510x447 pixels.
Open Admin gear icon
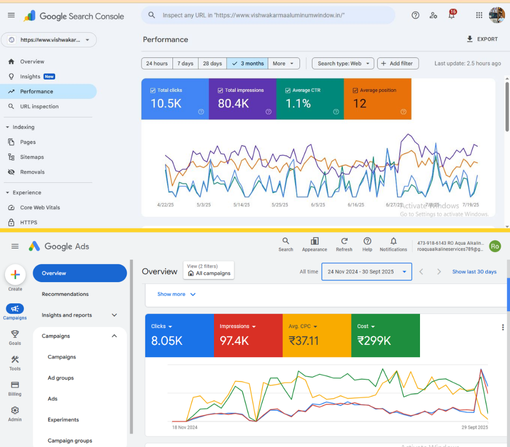pos(15,410)
